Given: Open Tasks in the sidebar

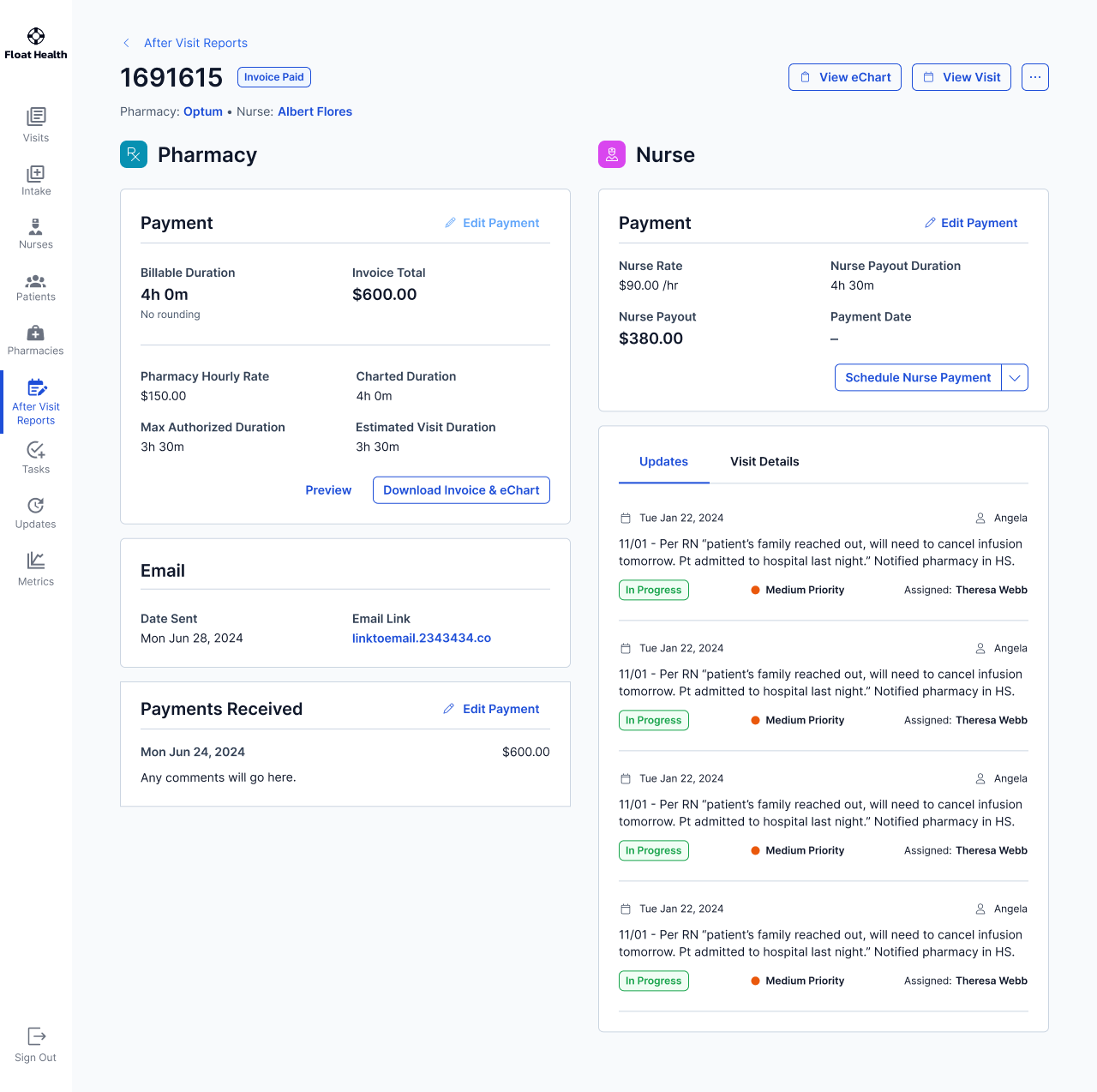Looking at the screenshot, I should point(36,451).
